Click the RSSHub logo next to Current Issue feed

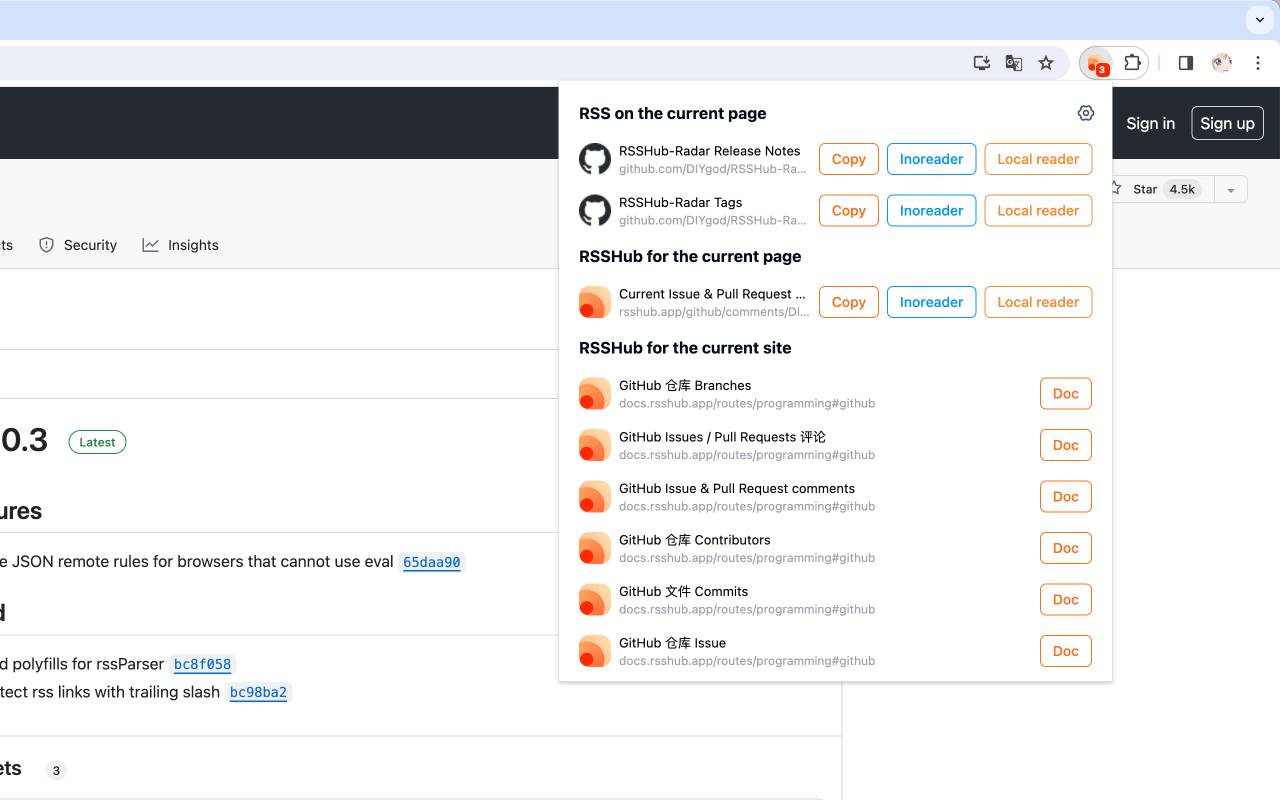[x=594, y=301]
